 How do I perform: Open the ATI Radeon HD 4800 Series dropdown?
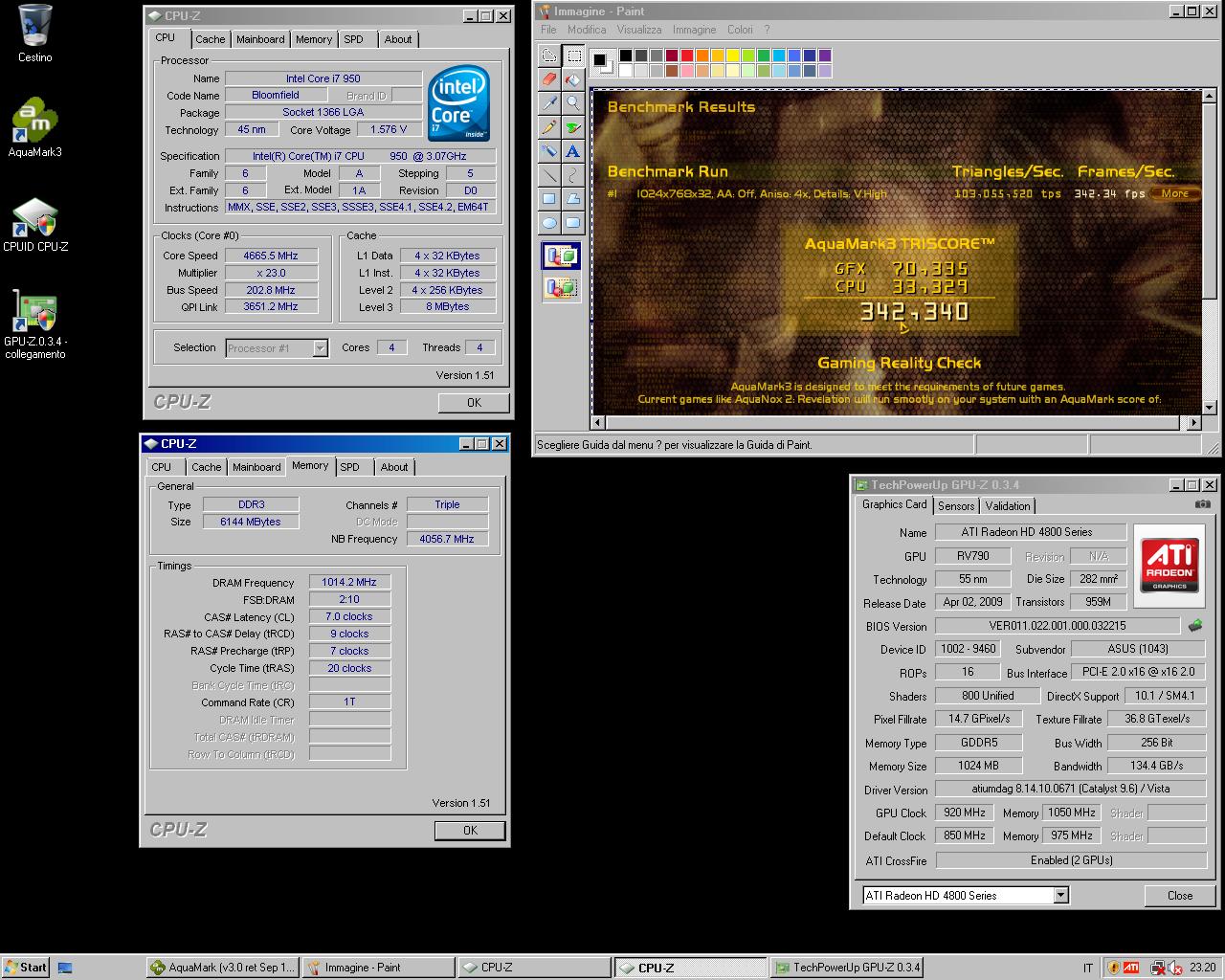[x=966, y=896]
